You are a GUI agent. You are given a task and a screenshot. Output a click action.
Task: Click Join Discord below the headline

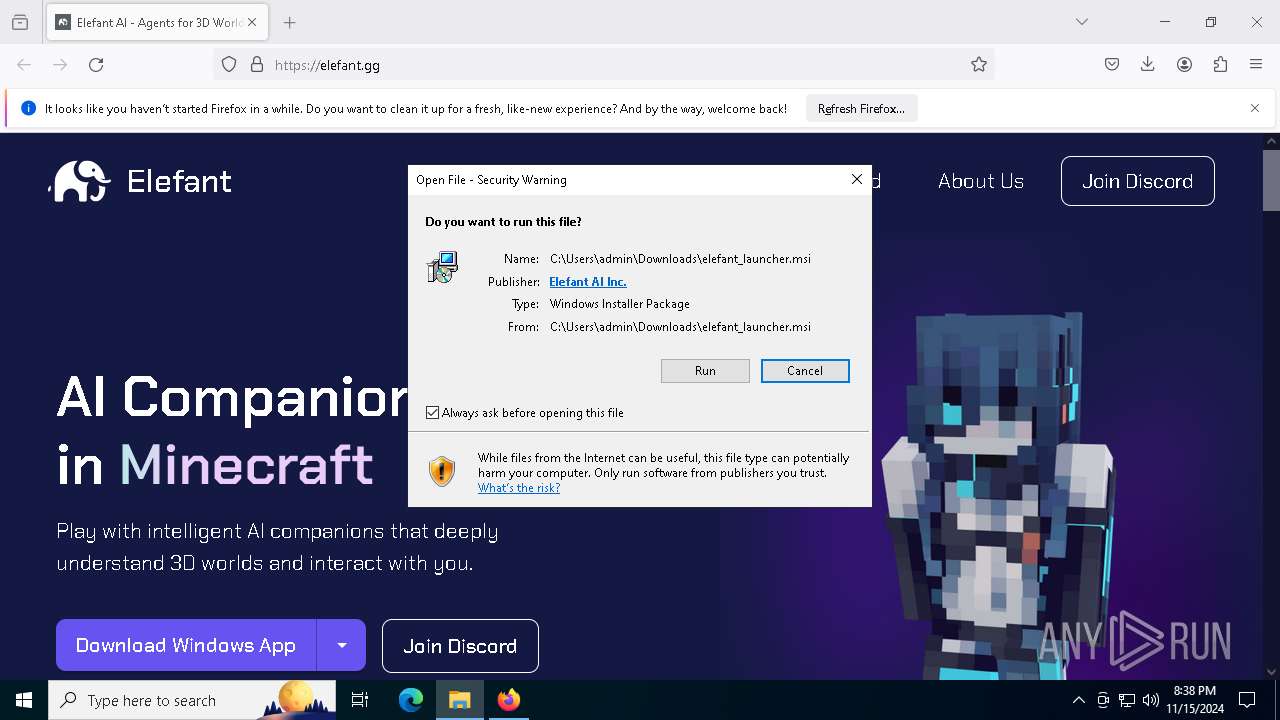point(460,646)
